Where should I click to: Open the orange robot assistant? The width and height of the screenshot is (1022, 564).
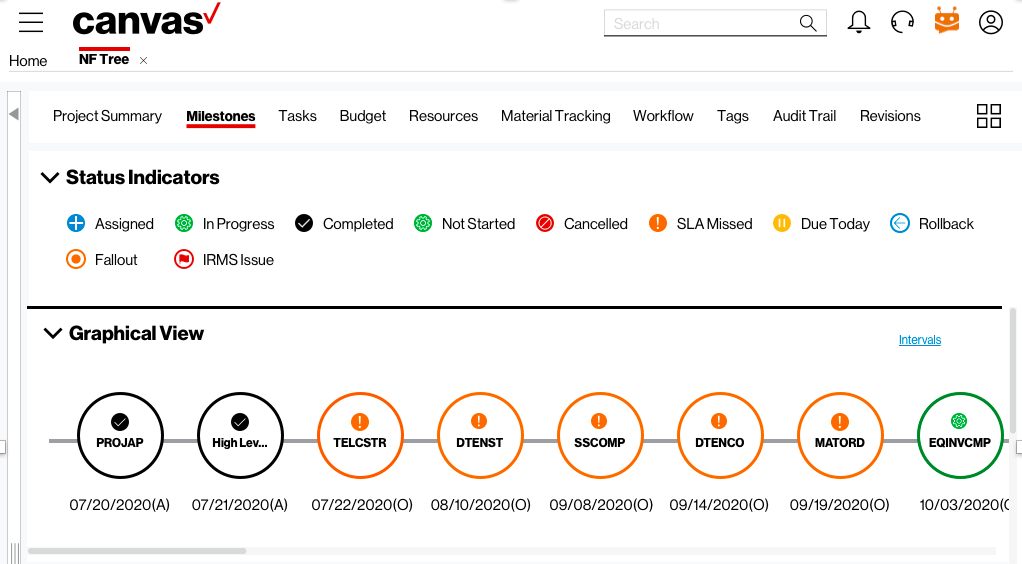[x=946, y=20]
